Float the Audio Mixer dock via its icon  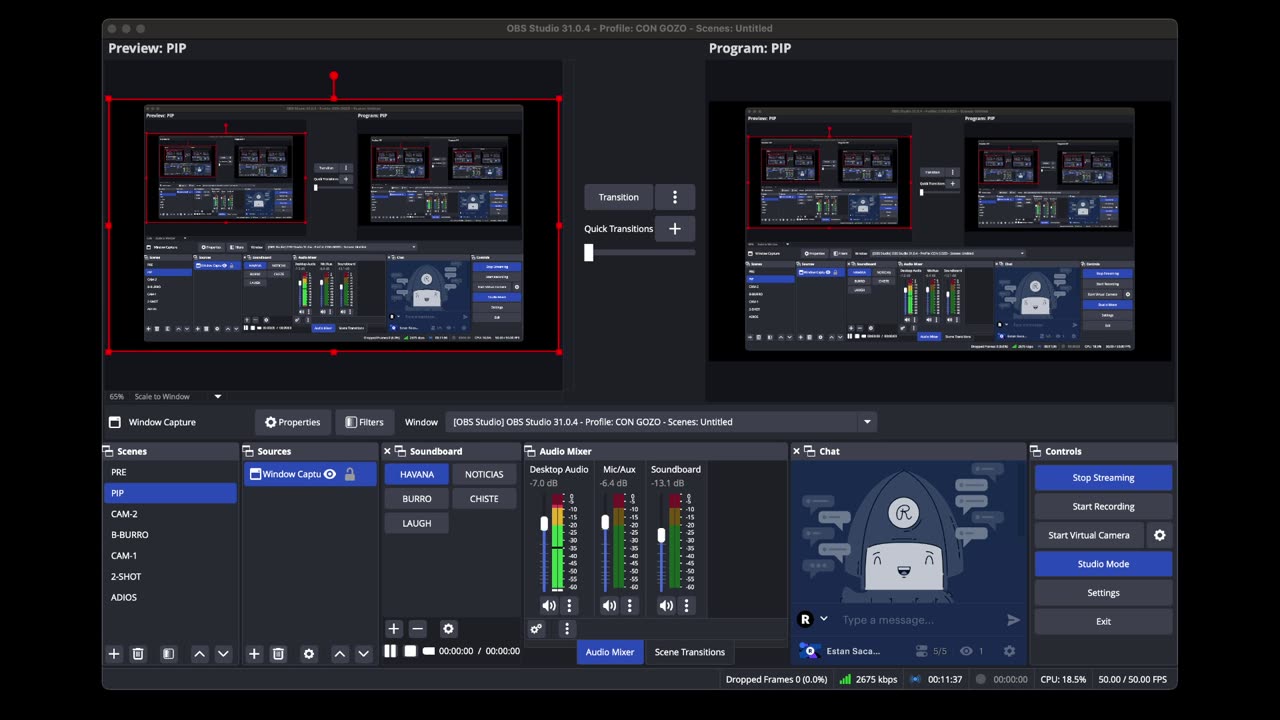point(530,451)
